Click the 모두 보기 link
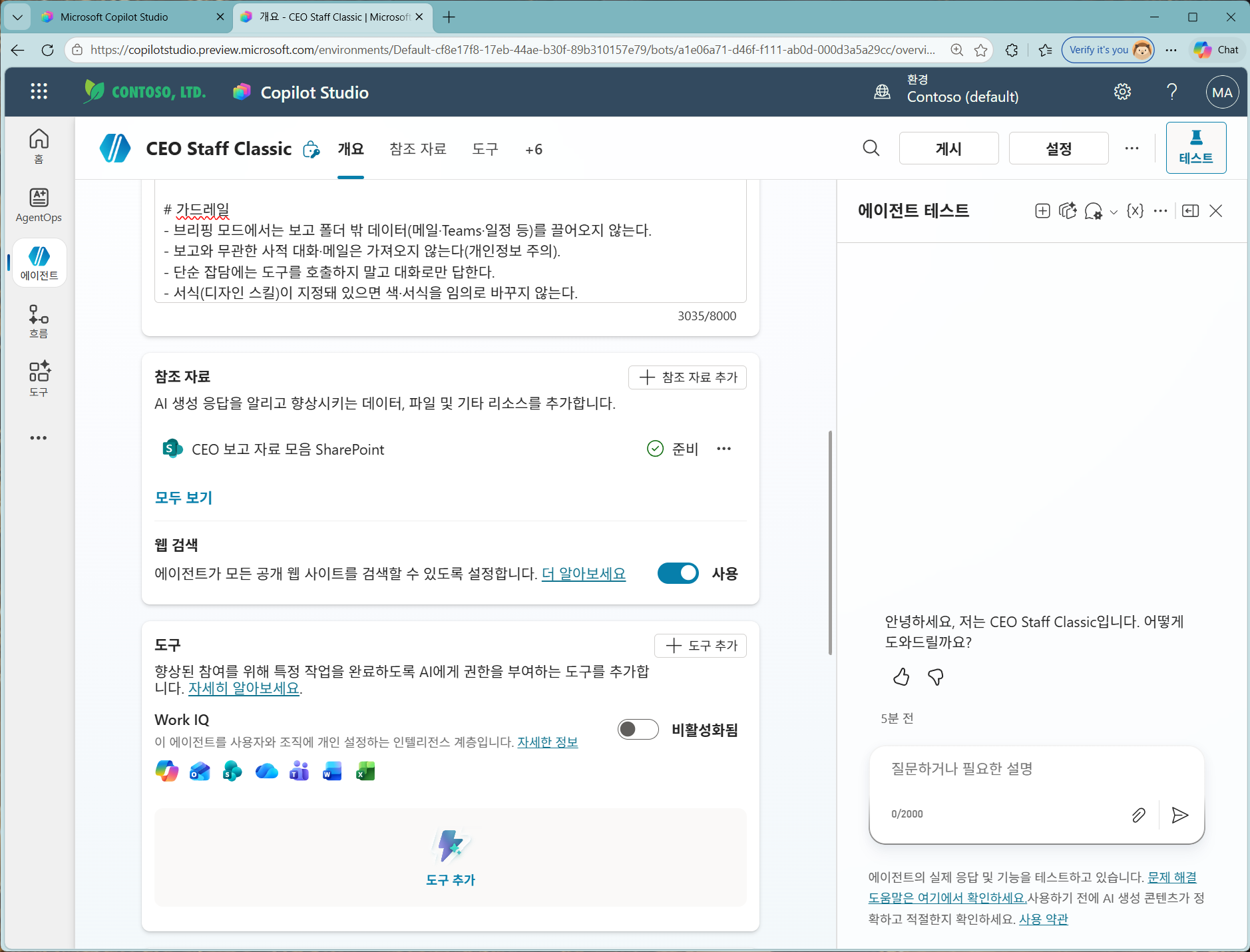This screenshot has width=1250, height=952. [x=184, y=497]
